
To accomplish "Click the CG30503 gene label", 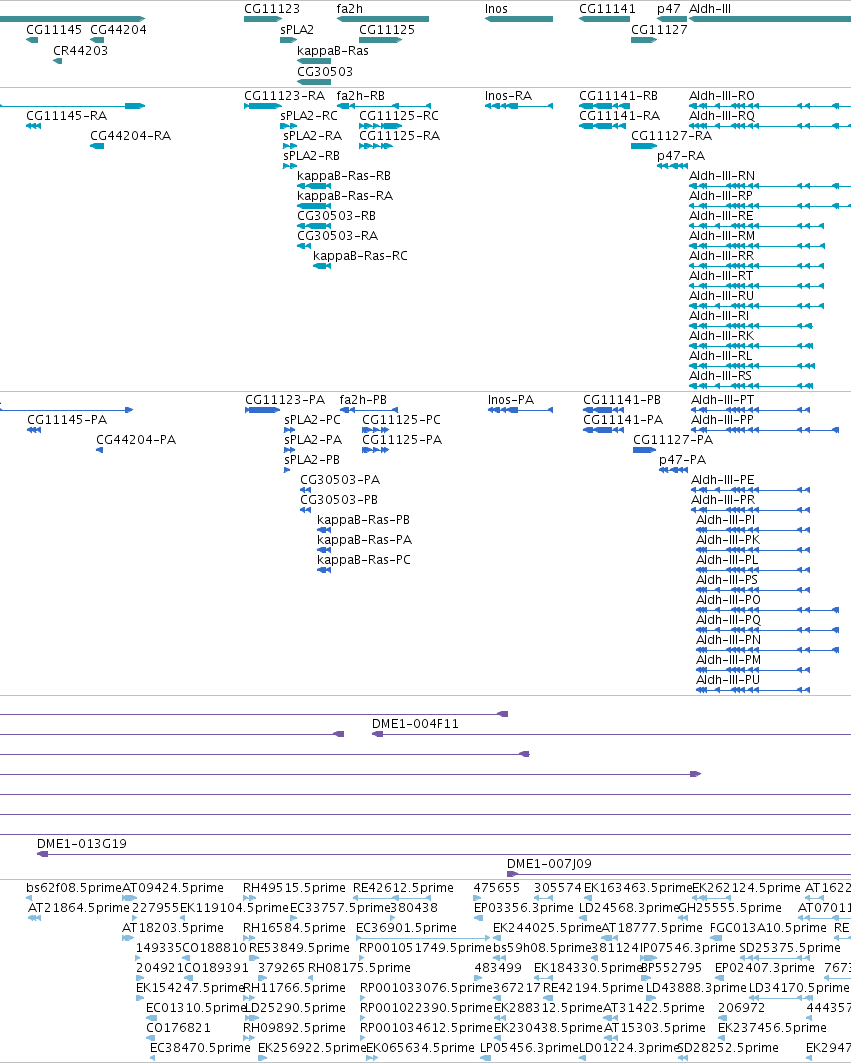I will point(325,72).
